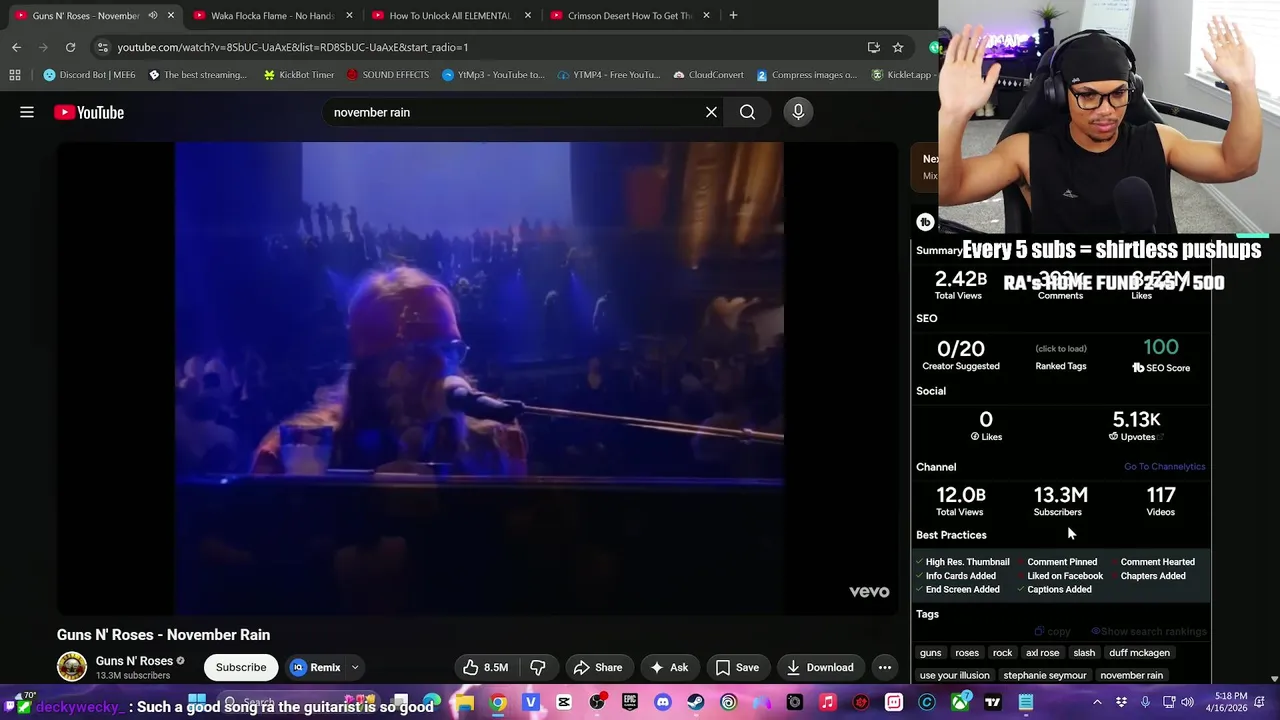Go to the YouTube home logo

coord(89,112)
